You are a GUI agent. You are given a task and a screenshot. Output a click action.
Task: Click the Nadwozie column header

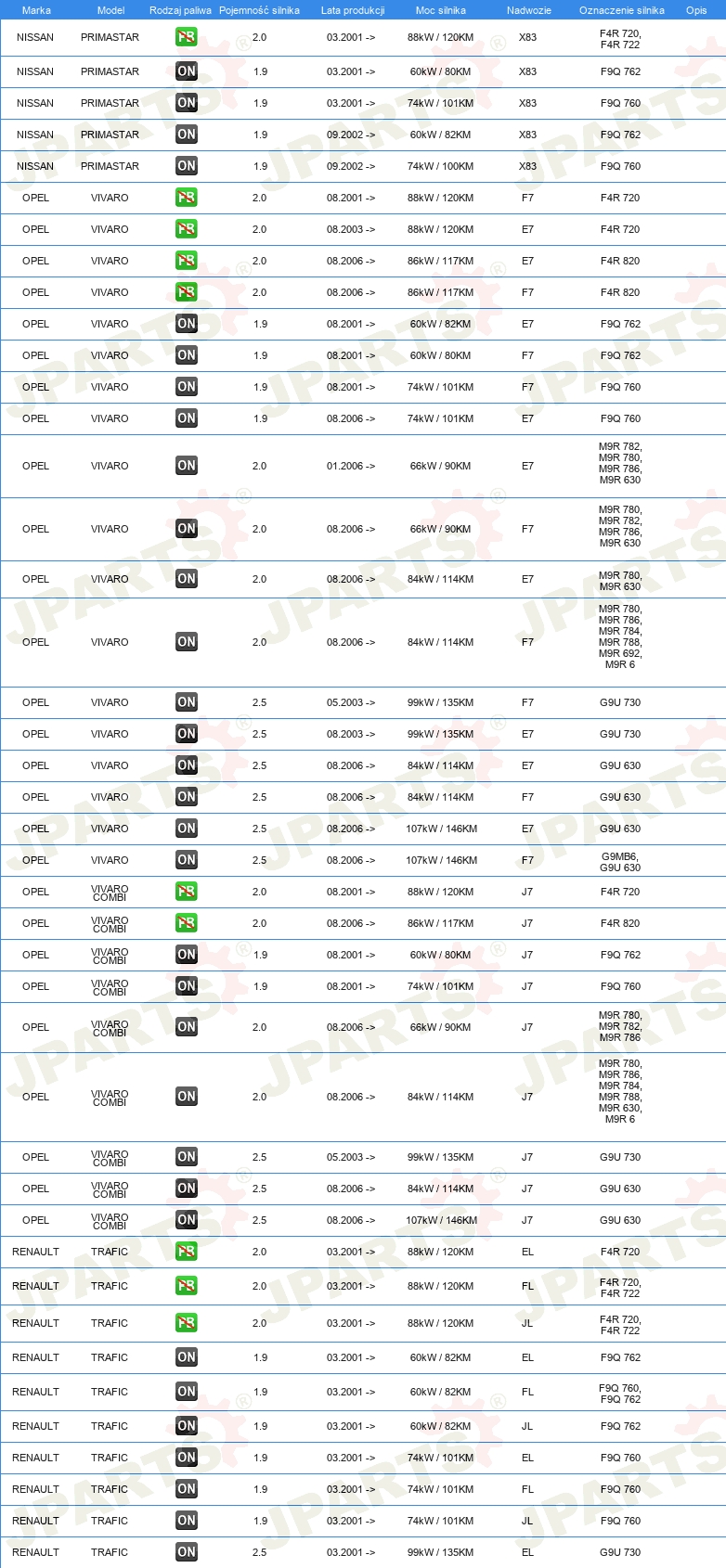coord(529,10)
